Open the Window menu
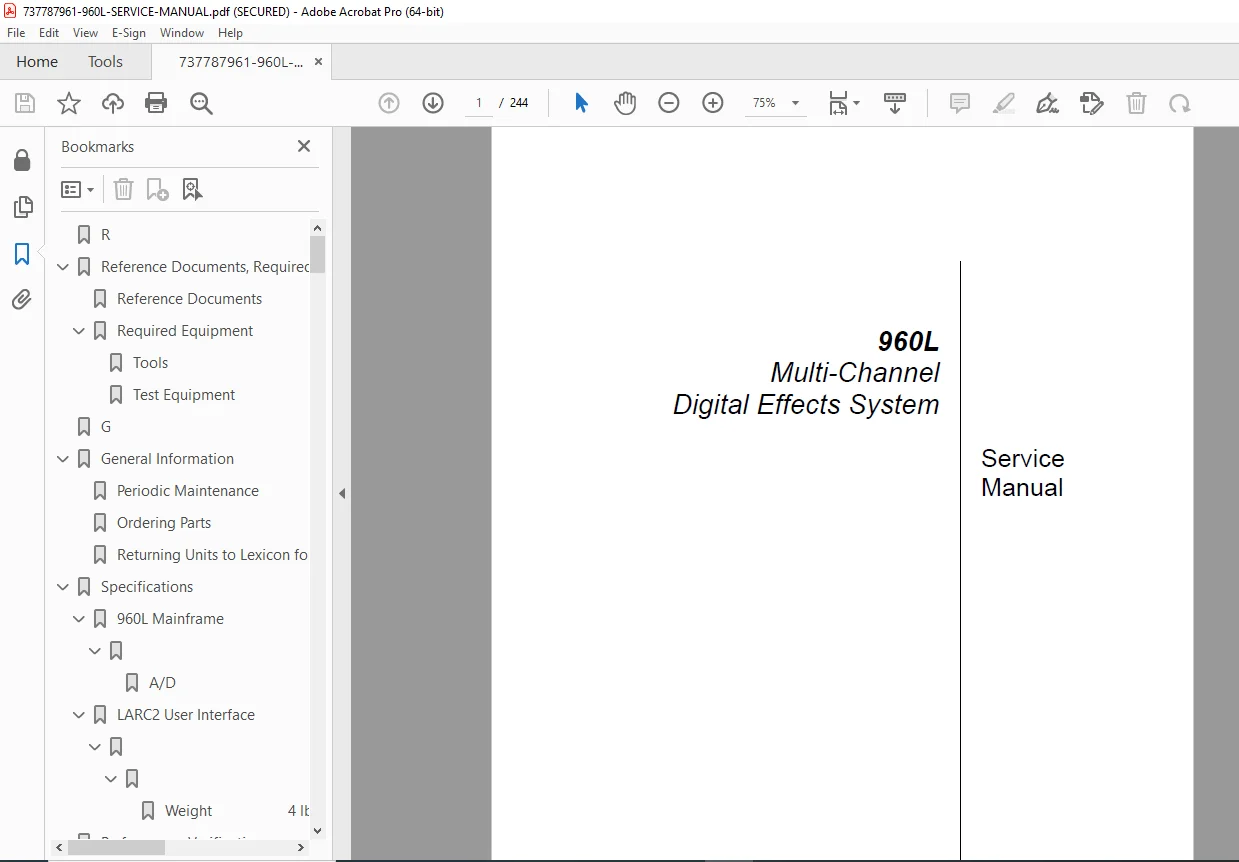Image resolution: width=1239 pixels, height=862 pixels. tap(182, 33)
